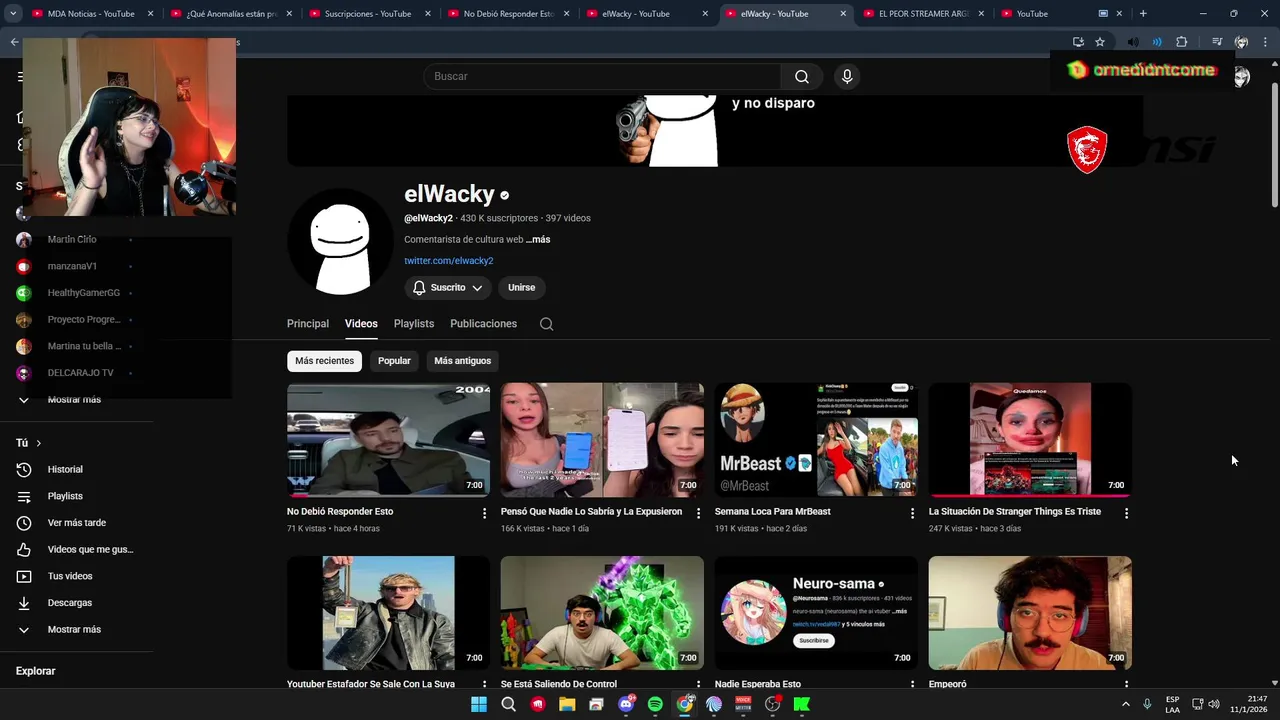Open the new tab plus button

click(x=1143, y=14)
